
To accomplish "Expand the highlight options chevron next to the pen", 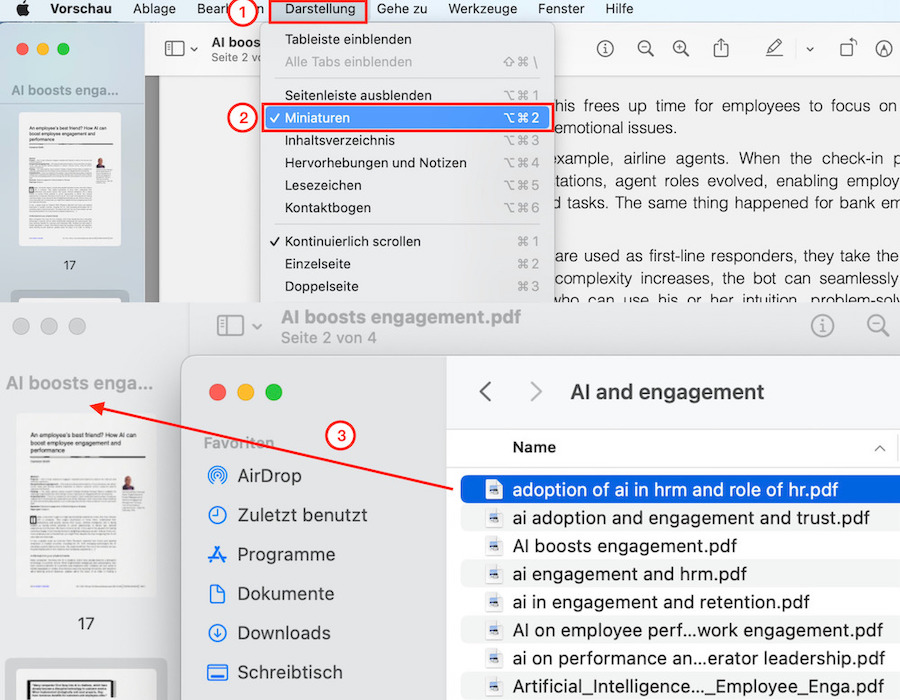I will (x=810, y=49).
